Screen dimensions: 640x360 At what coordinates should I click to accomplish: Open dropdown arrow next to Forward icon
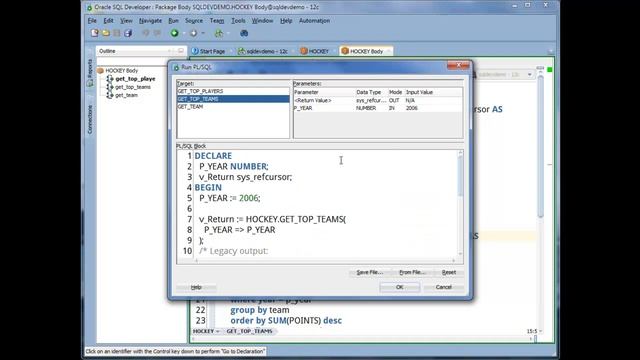(x=203, y=33)
